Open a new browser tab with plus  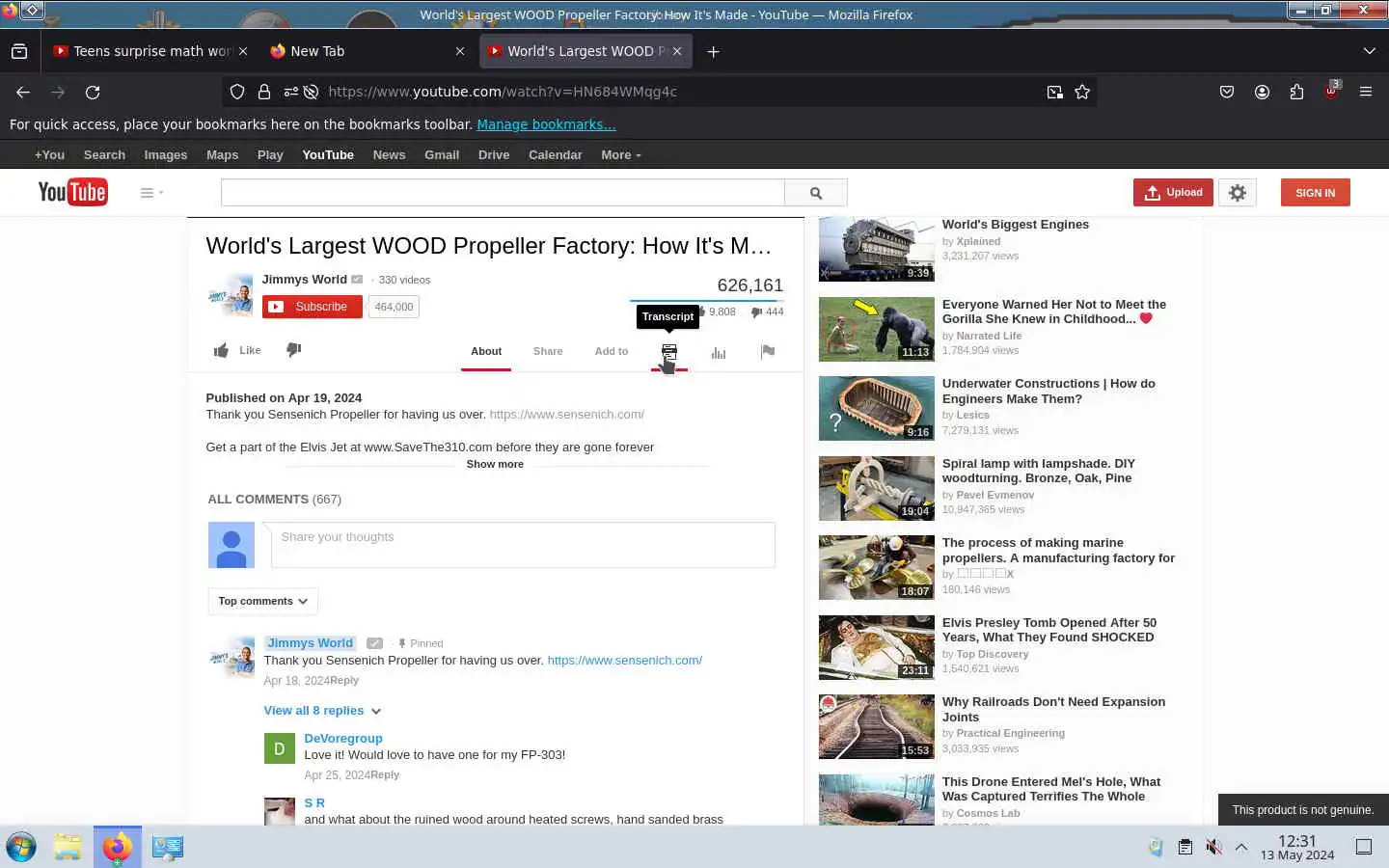point(714,51)
